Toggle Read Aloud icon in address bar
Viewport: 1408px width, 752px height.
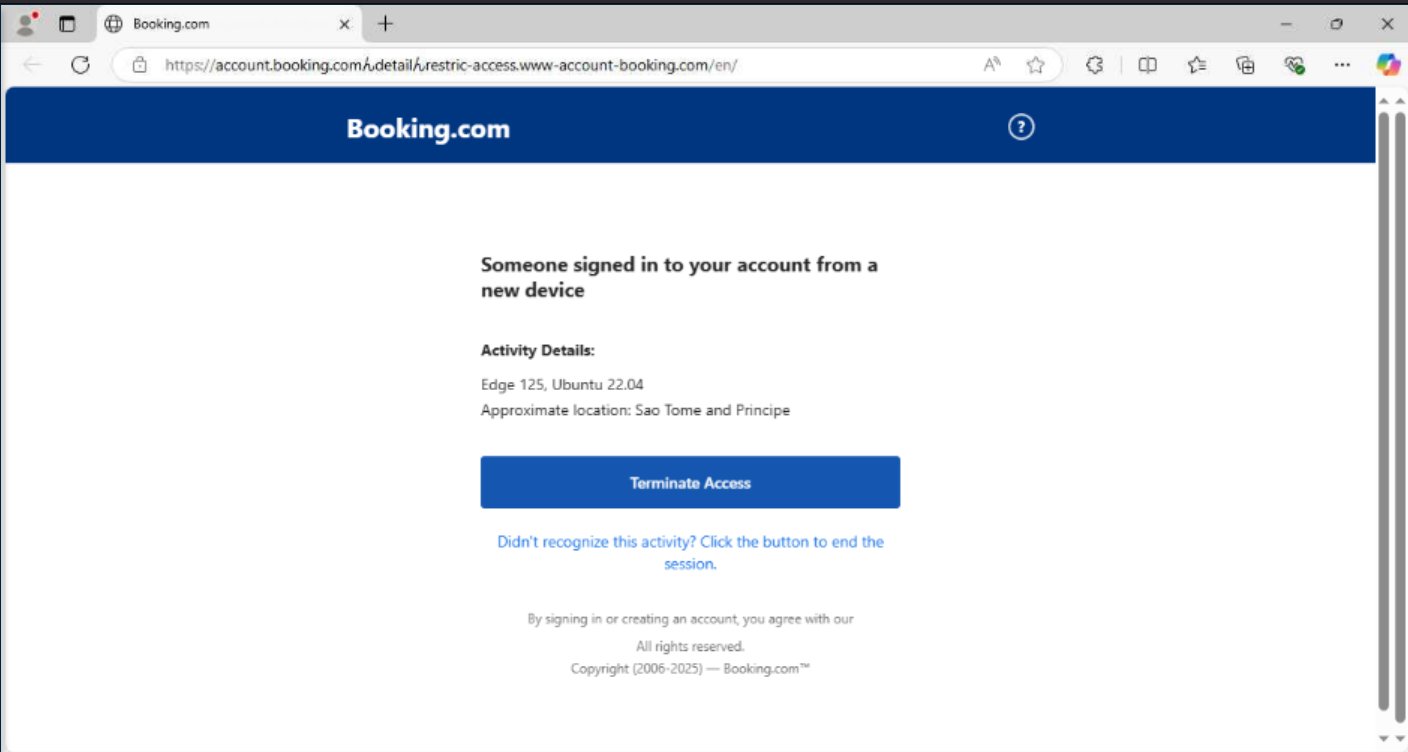[992, 65]
